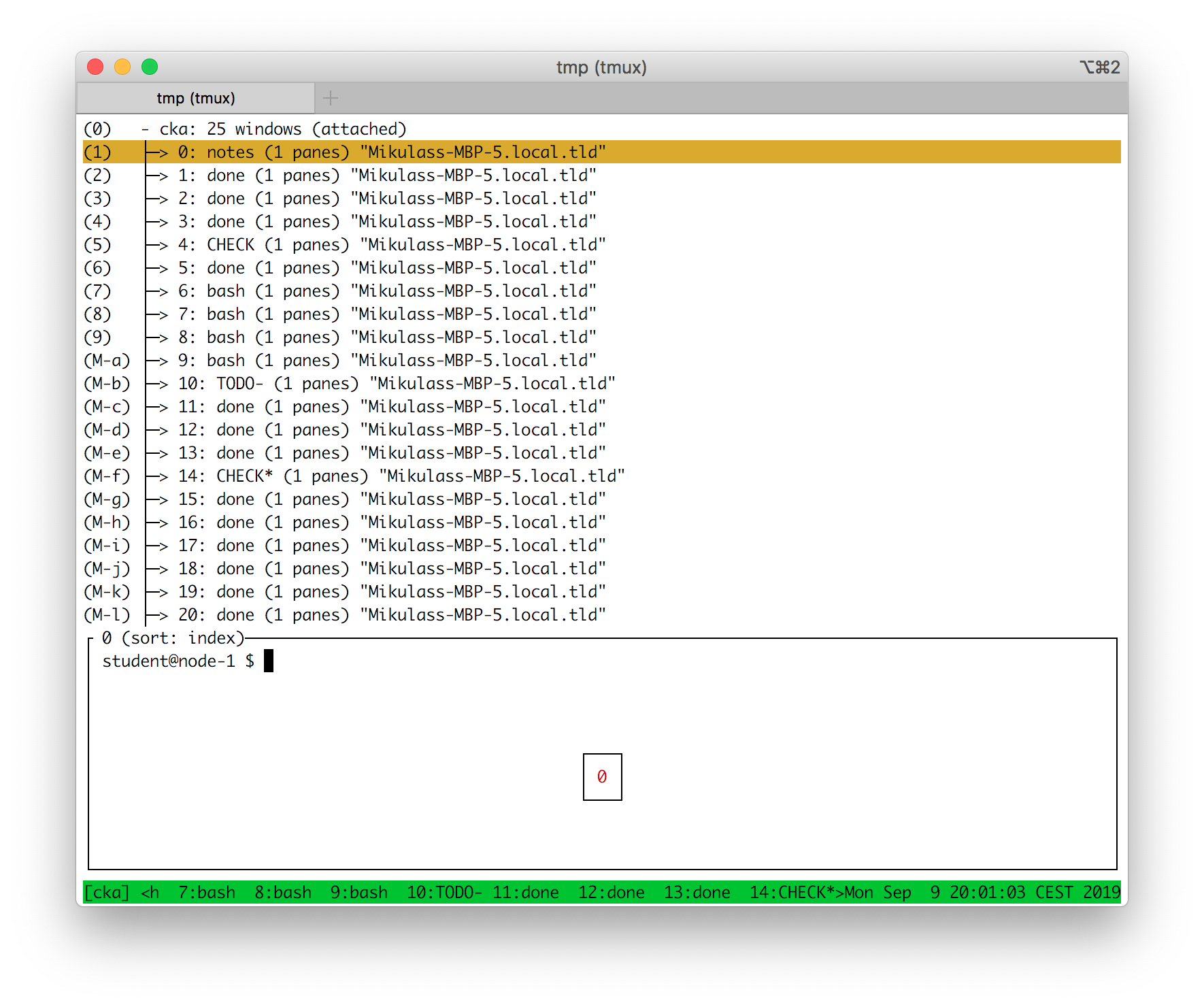Select window '5: done' row
Viewport: 1204px width, 1007px height.
(x=602, y=268)
